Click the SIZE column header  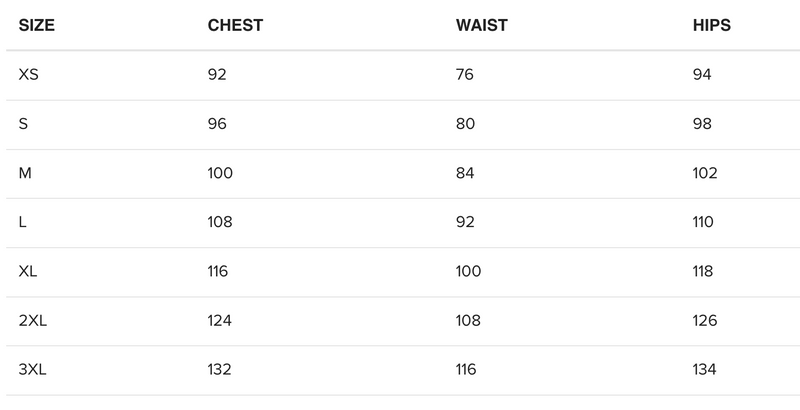click(x=36, y=26)
